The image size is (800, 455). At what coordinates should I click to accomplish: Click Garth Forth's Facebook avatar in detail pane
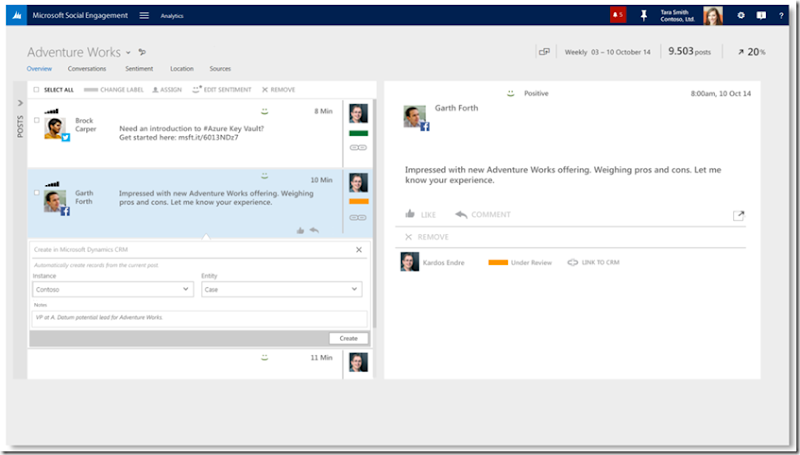pyautogui.click(x=416, y=117)
